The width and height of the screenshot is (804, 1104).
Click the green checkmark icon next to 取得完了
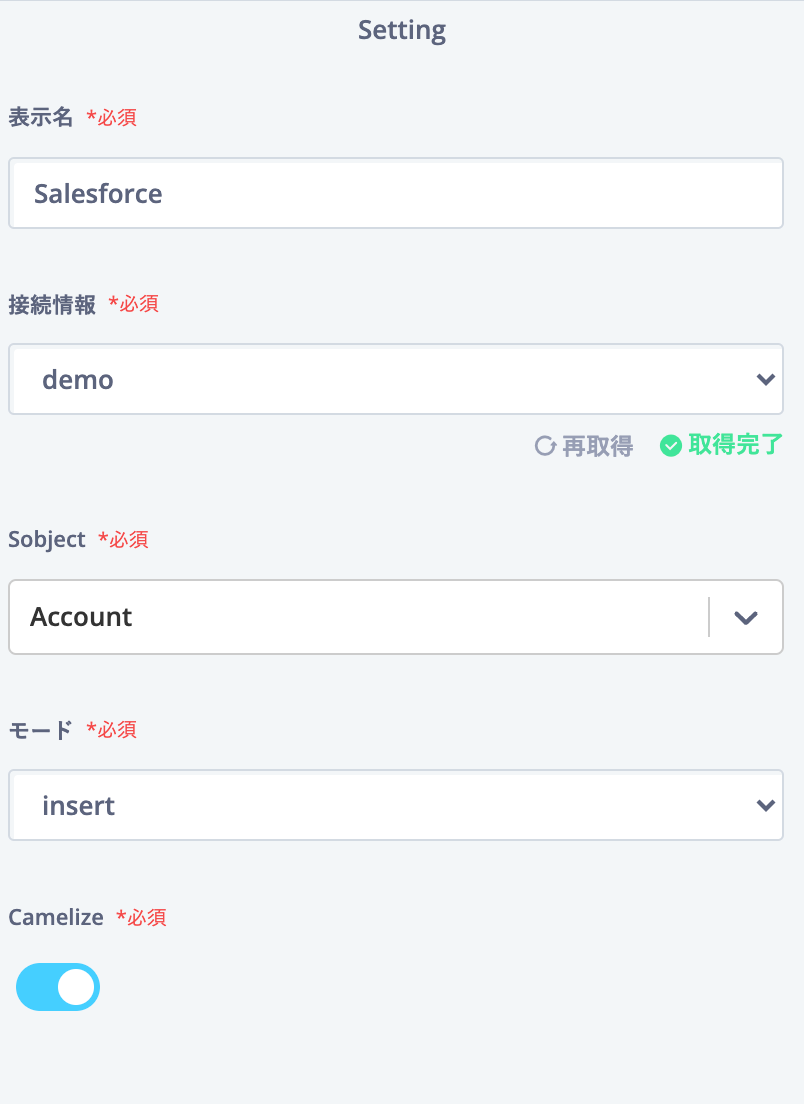(x=670, y=446)
